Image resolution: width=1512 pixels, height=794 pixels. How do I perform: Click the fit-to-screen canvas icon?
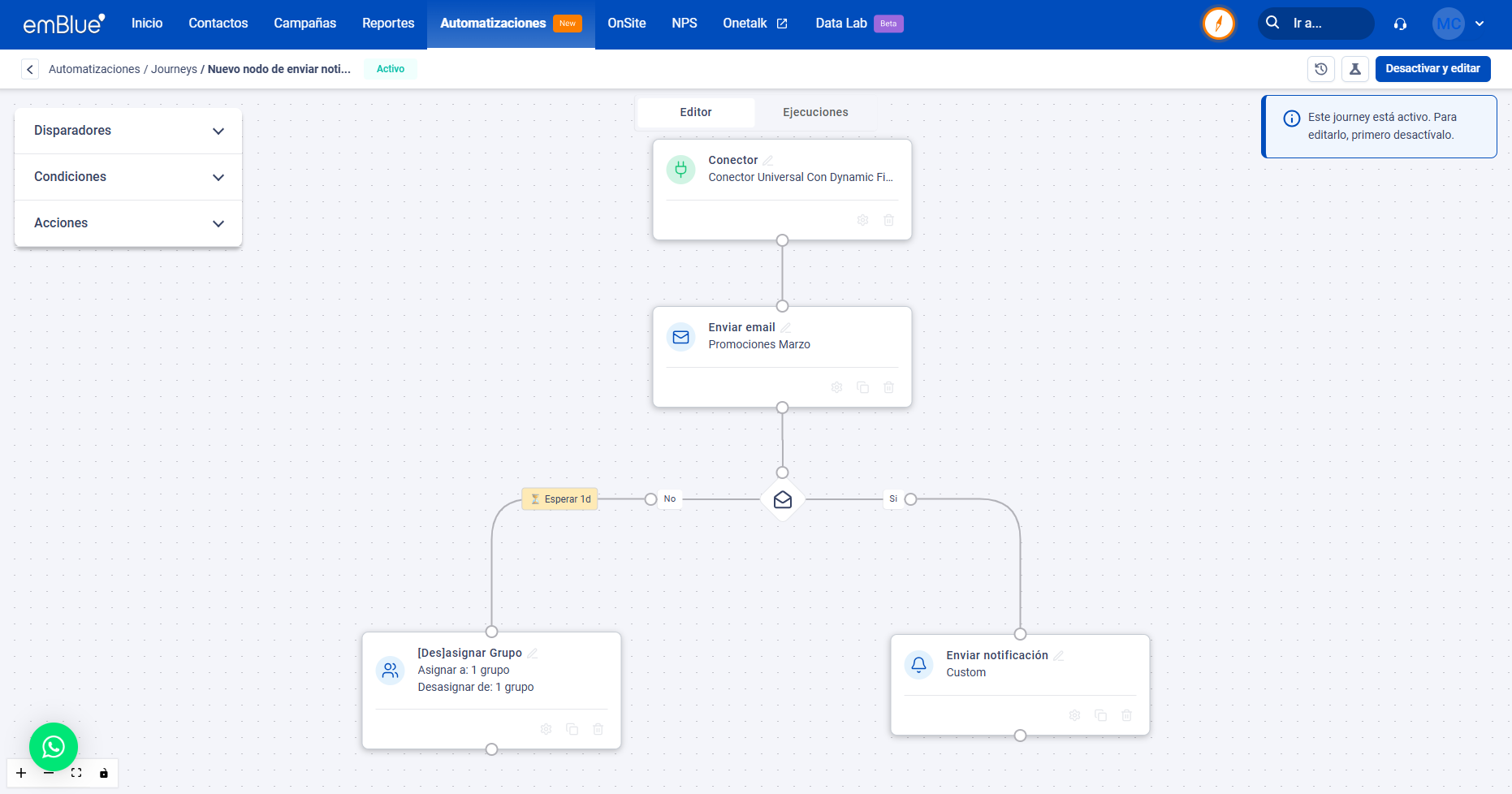76,773
